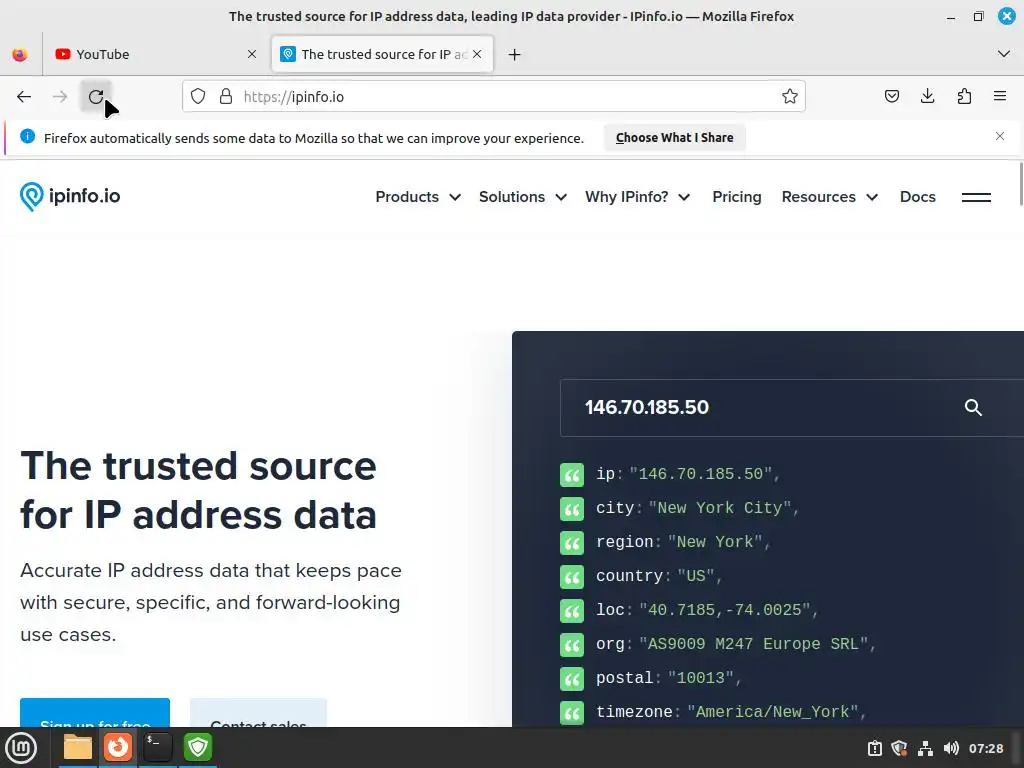Open the Extensions menu
This screenshot has width=1024, height=768.
964,97
